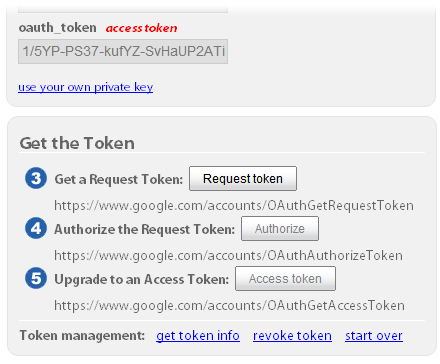
Task: Select the 'revoke token' link
Action: click(292, 336)
